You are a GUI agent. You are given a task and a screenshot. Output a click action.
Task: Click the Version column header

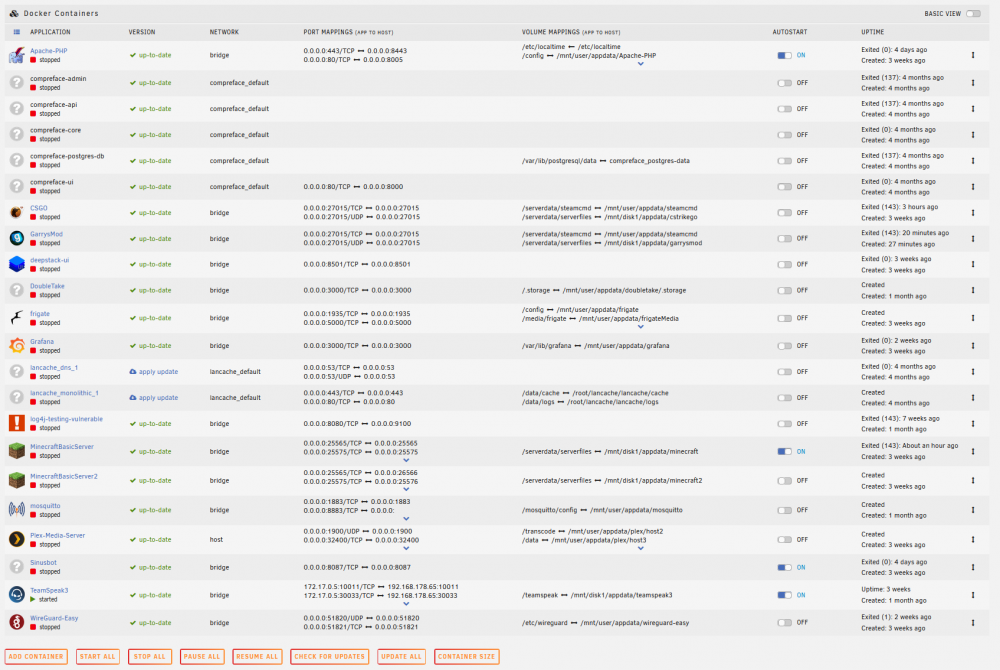click(x=142, y=32)
